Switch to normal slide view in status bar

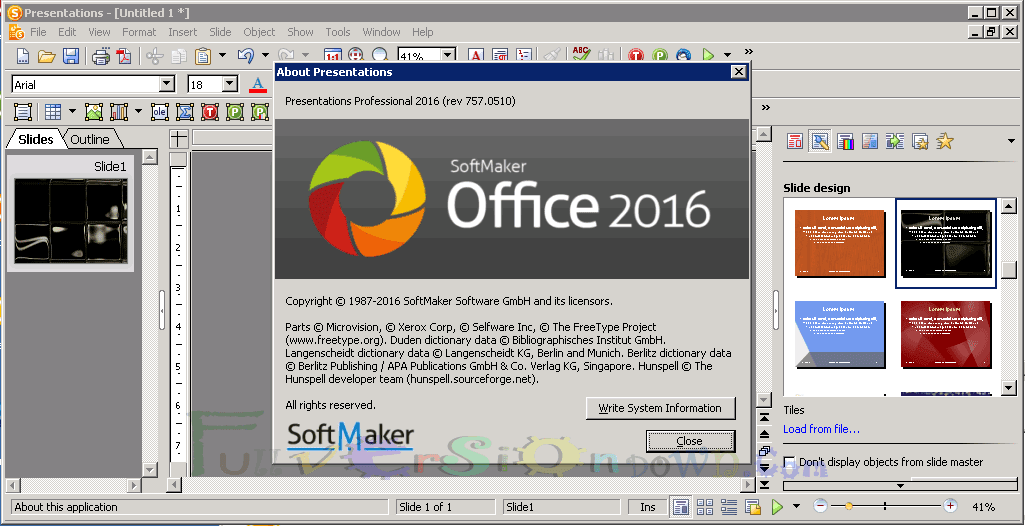(x=681, y=507)
